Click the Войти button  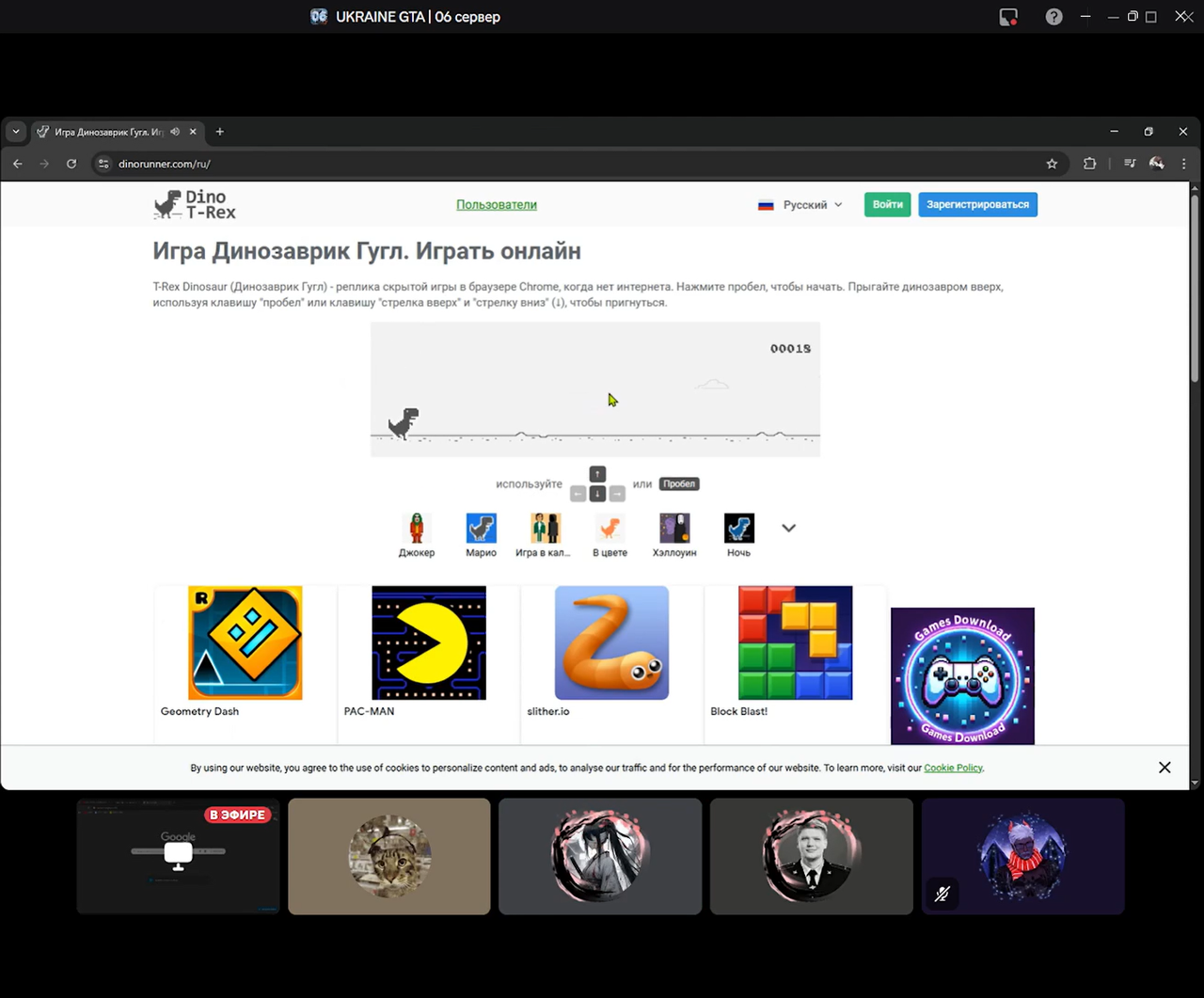(x=888, y=204)
